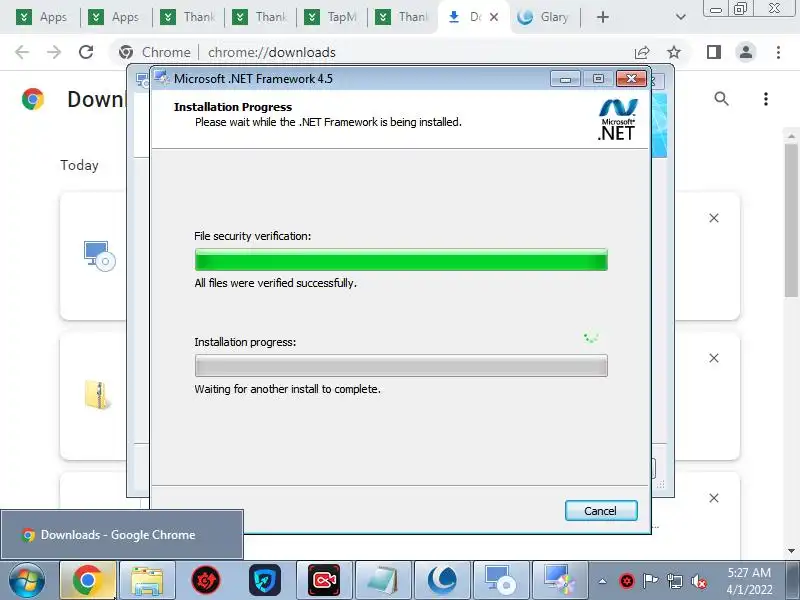Click the Action Center flag icon

651,581
